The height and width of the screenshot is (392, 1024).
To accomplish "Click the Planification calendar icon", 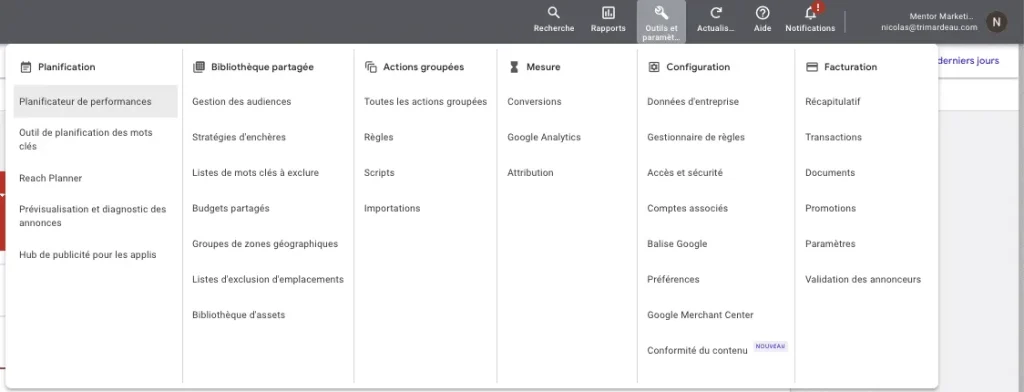I will coord(25,67).
